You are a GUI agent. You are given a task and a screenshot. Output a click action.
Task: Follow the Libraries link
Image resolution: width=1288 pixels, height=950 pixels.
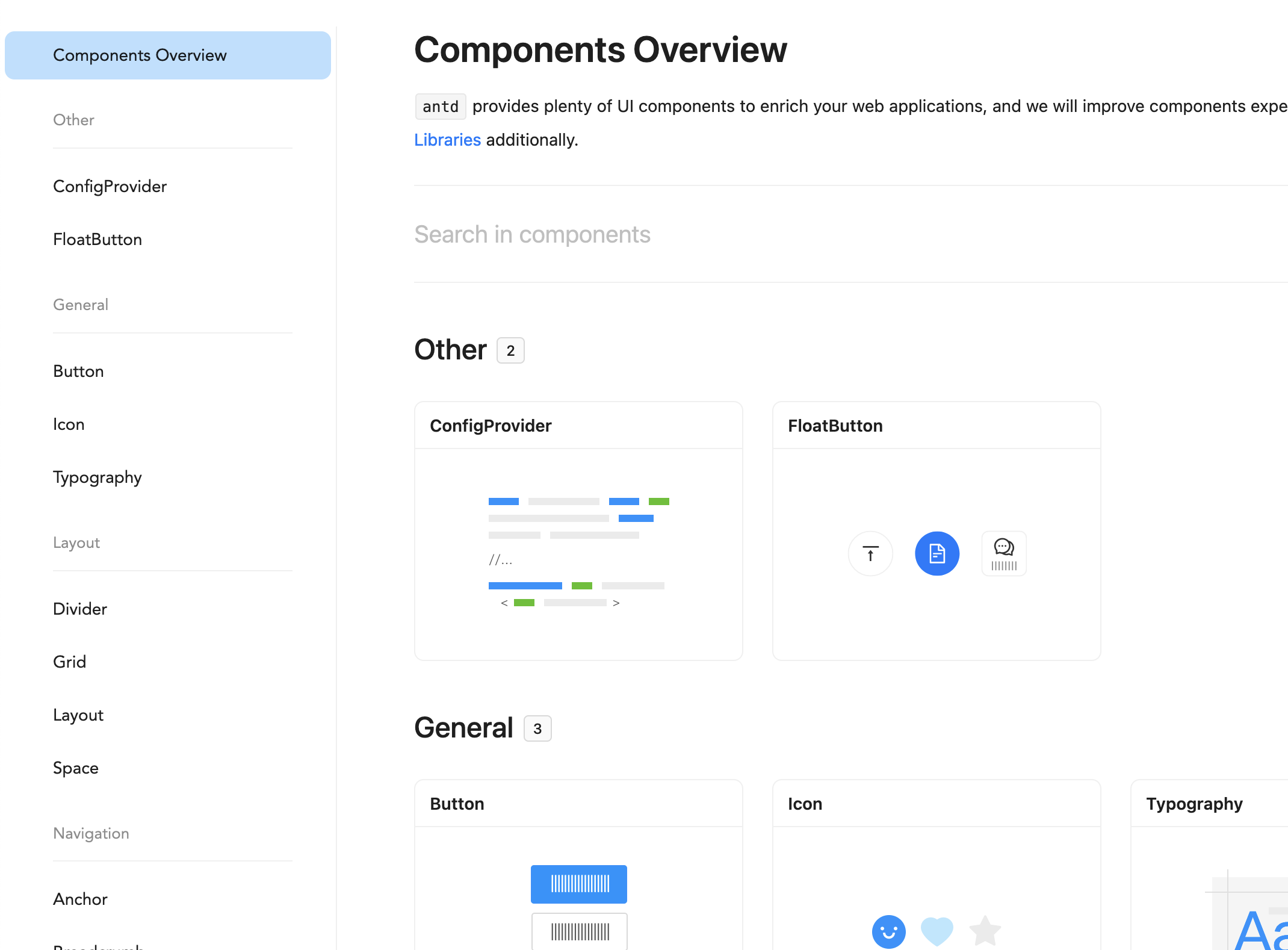447,140
